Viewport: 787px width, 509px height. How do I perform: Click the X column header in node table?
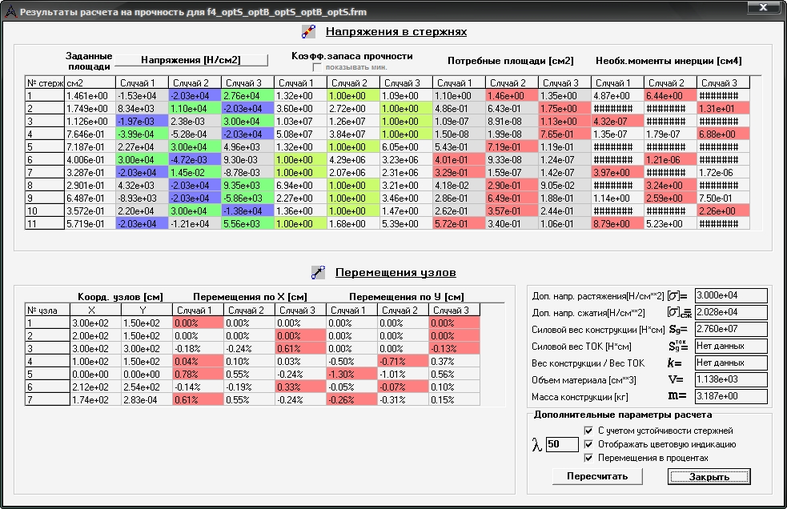95,310
